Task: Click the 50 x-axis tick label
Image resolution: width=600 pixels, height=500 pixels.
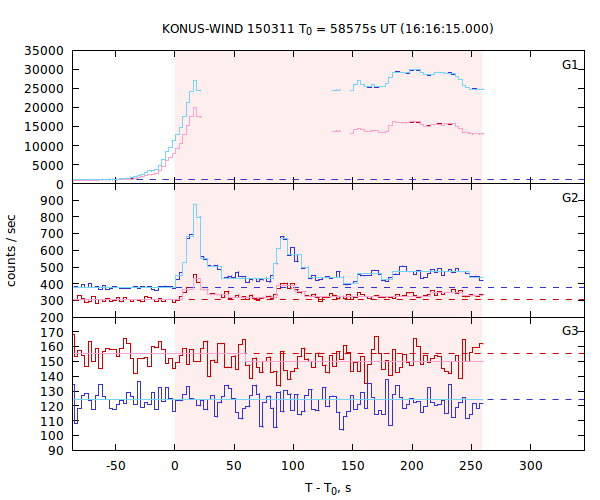Action: [234, 466]
